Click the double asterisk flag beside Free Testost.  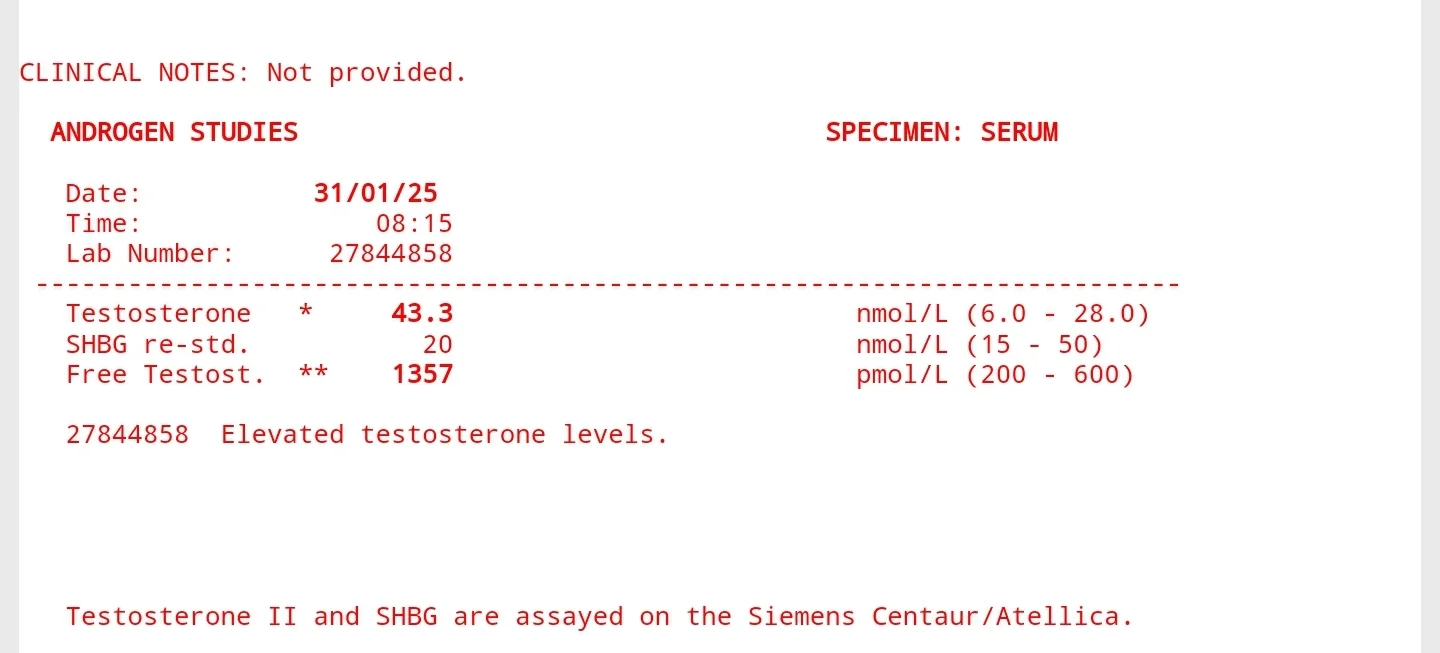pyautogui.click(x=314, y=373)
